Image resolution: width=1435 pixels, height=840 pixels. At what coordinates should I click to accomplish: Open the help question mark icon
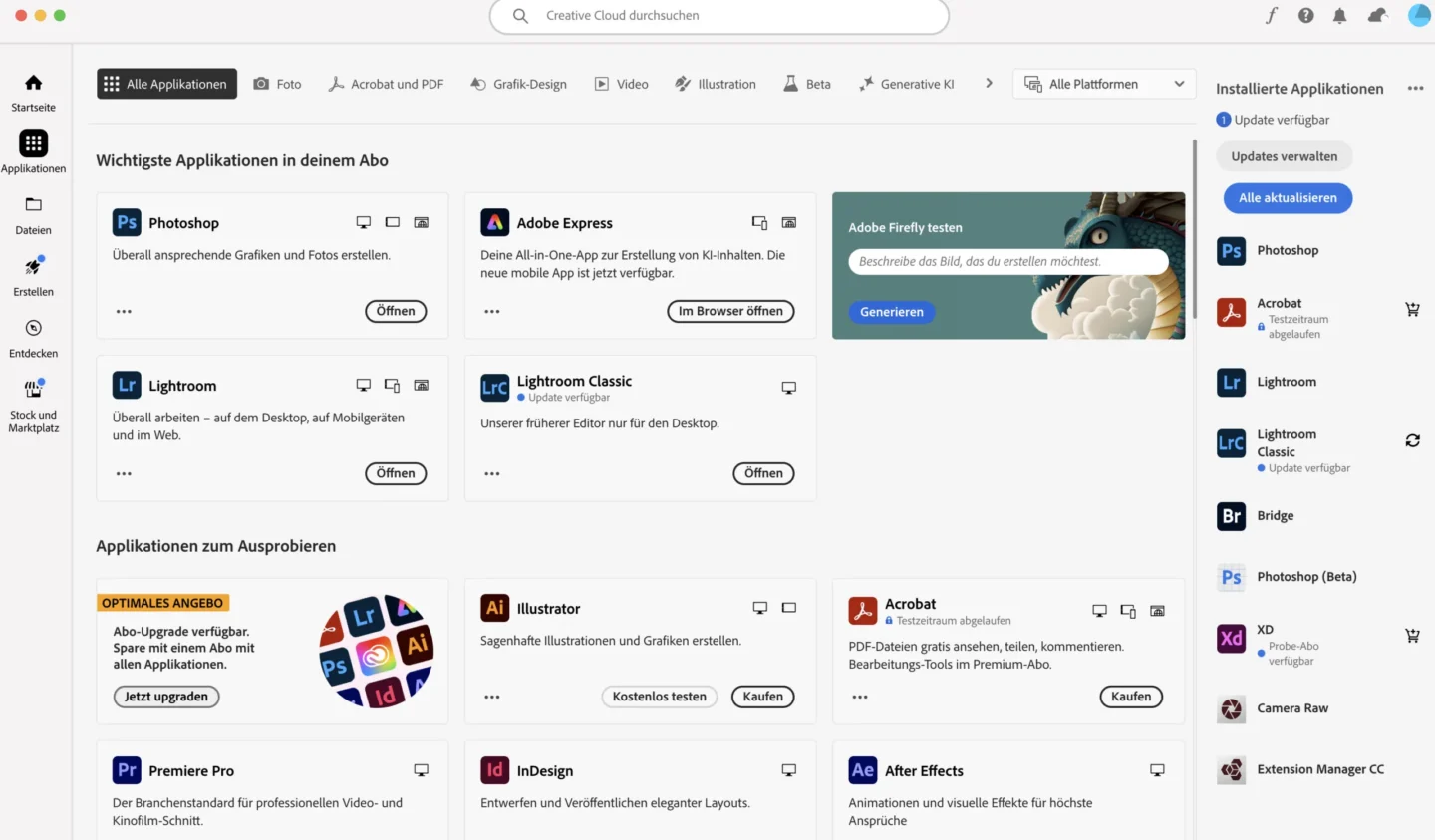[x=1305, y=16]
